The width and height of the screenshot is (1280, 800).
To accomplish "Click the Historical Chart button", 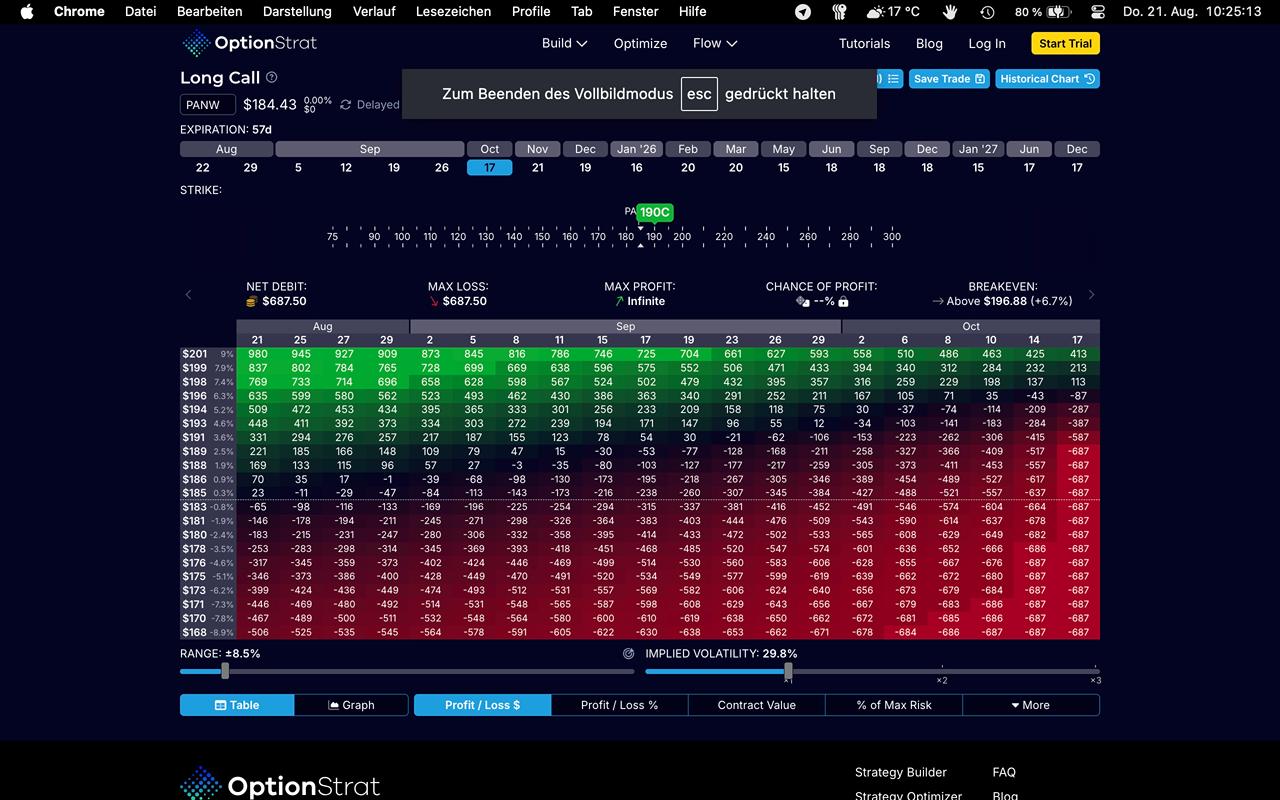I will click(1046, 79).
